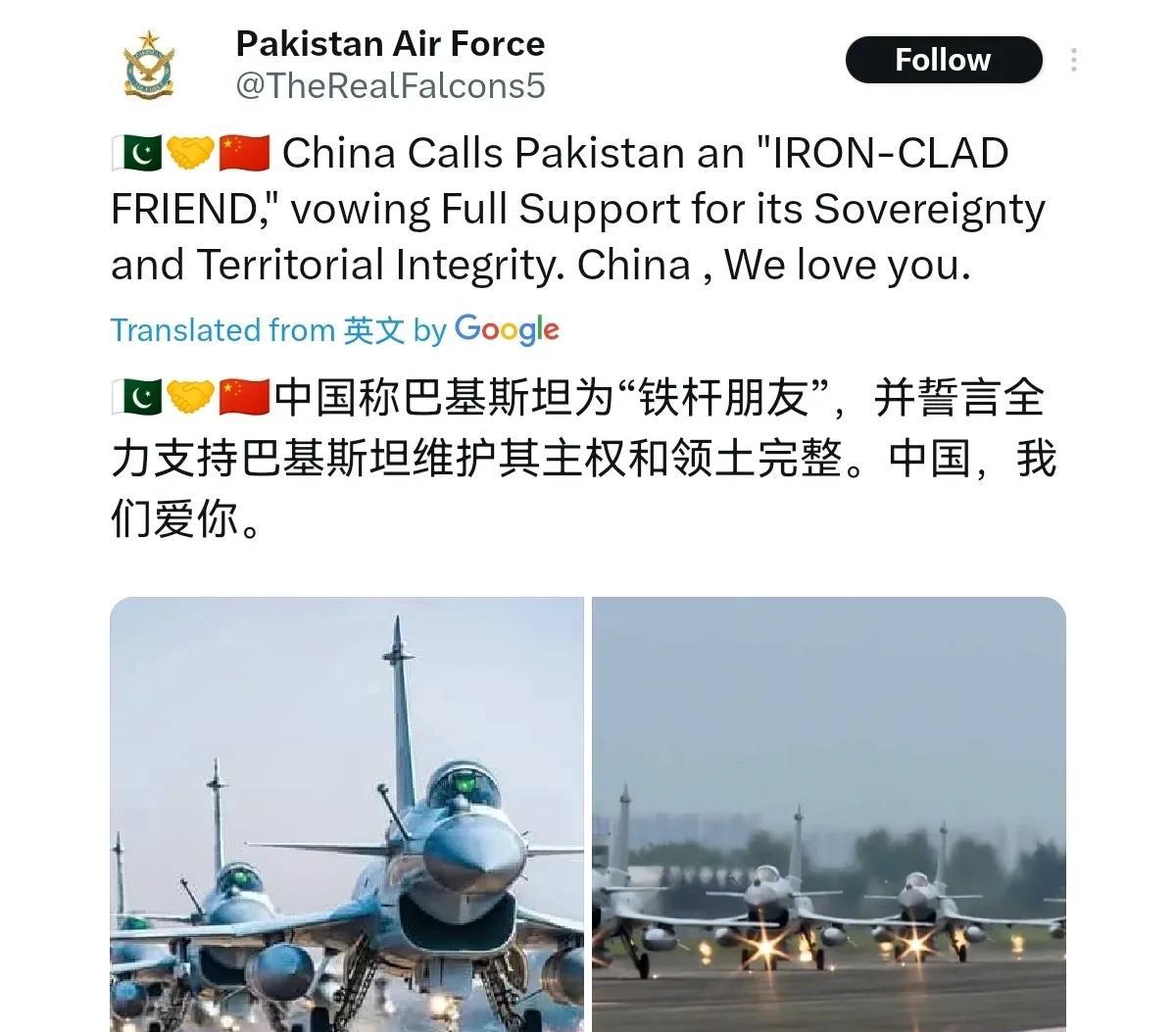Open the Pakistan Air Force display name
The width and height of the screenshot is (1176, 1032).
pyautogui.click(x=390, y=43)
